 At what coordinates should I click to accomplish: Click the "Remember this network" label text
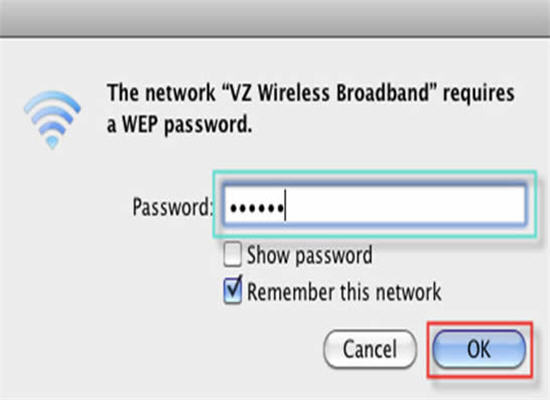tap(344, 292)
